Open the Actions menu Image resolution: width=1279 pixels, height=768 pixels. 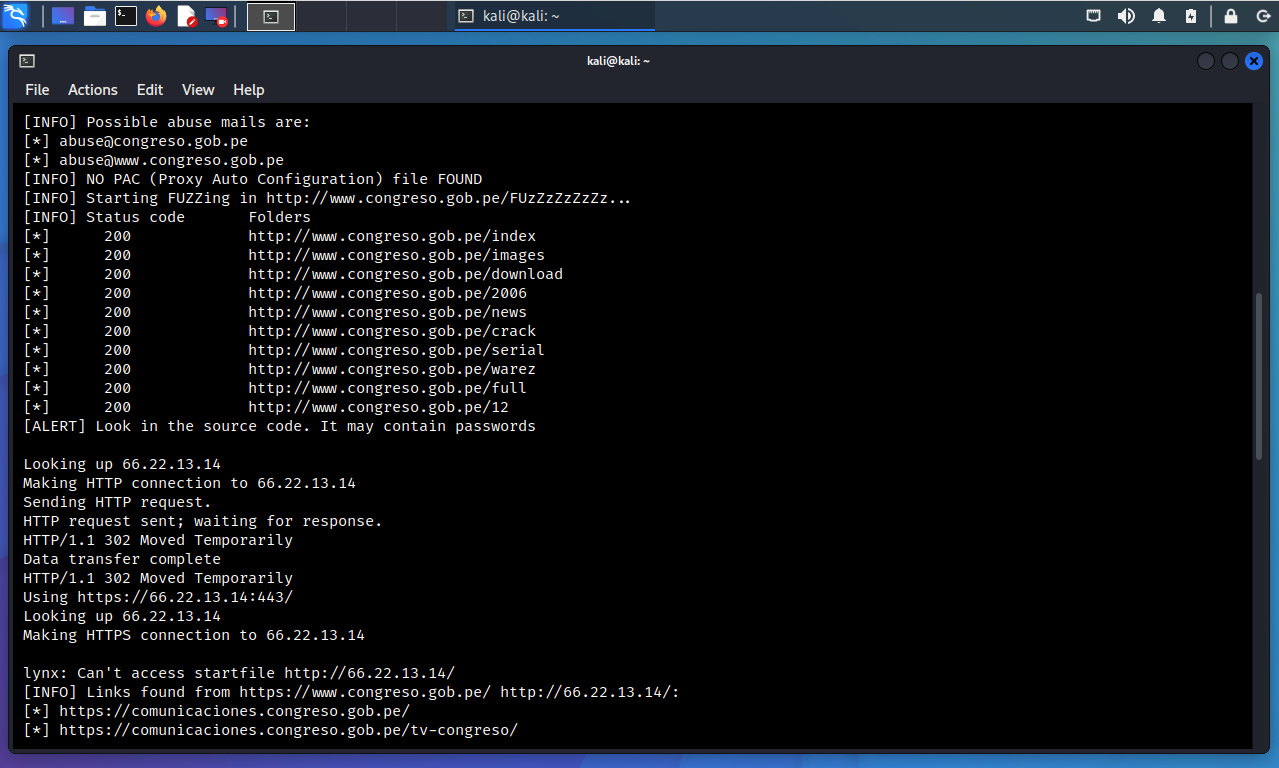[93, 90]
